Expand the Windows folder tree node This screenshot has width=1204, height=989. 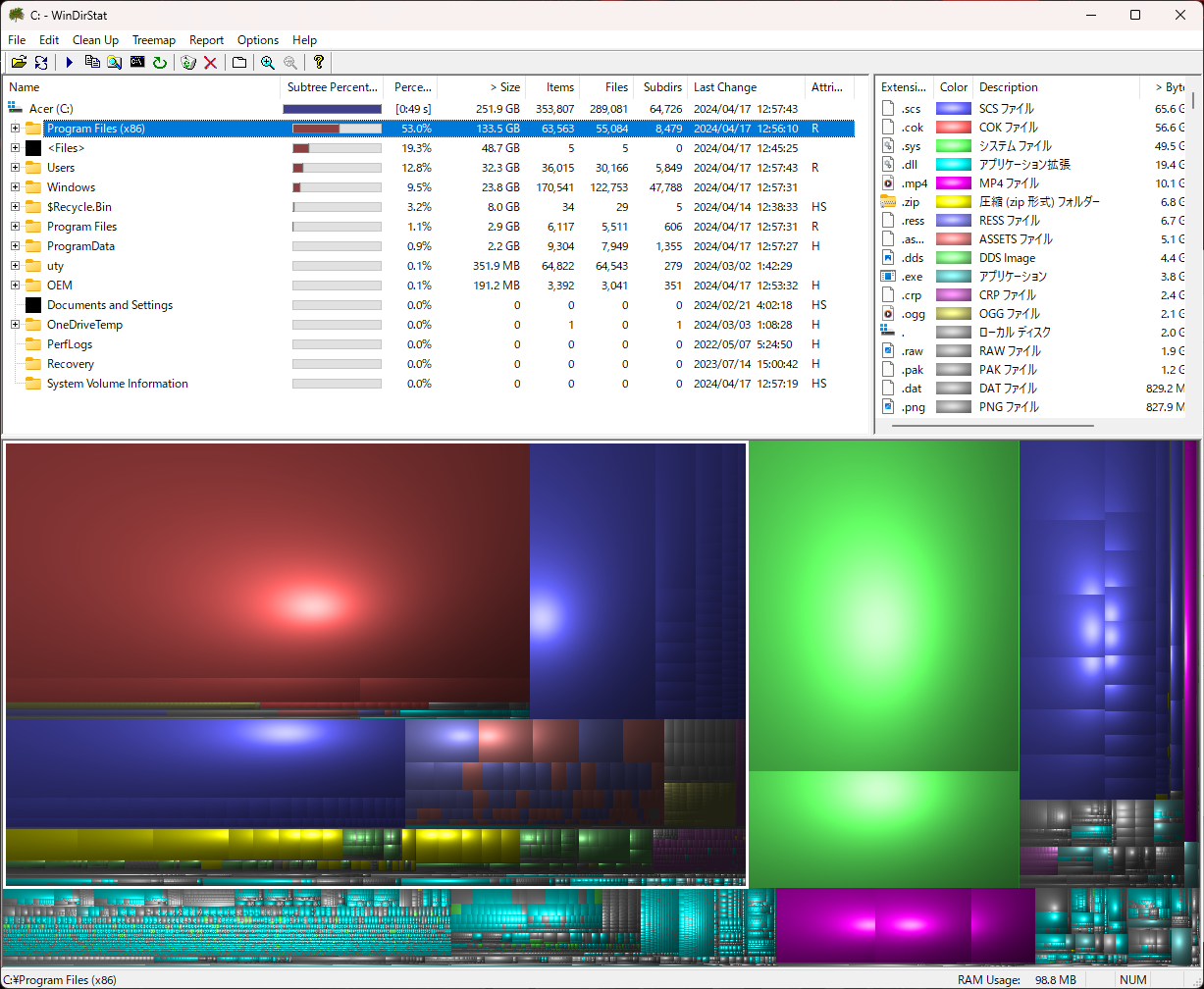tap(15, 187)
